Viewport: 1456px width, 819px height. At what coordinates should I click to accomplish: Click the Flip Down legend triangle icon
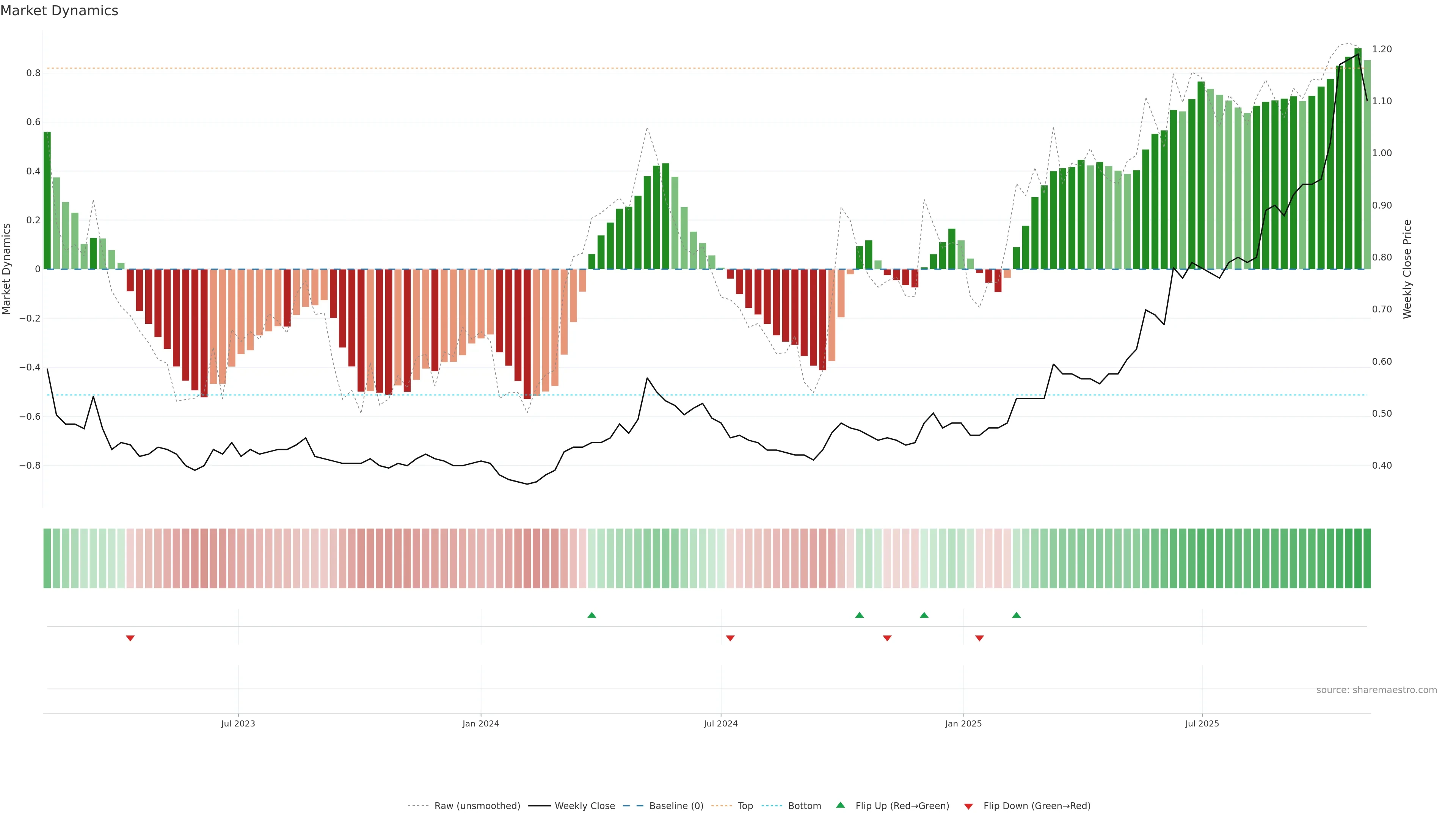(968, 806)
